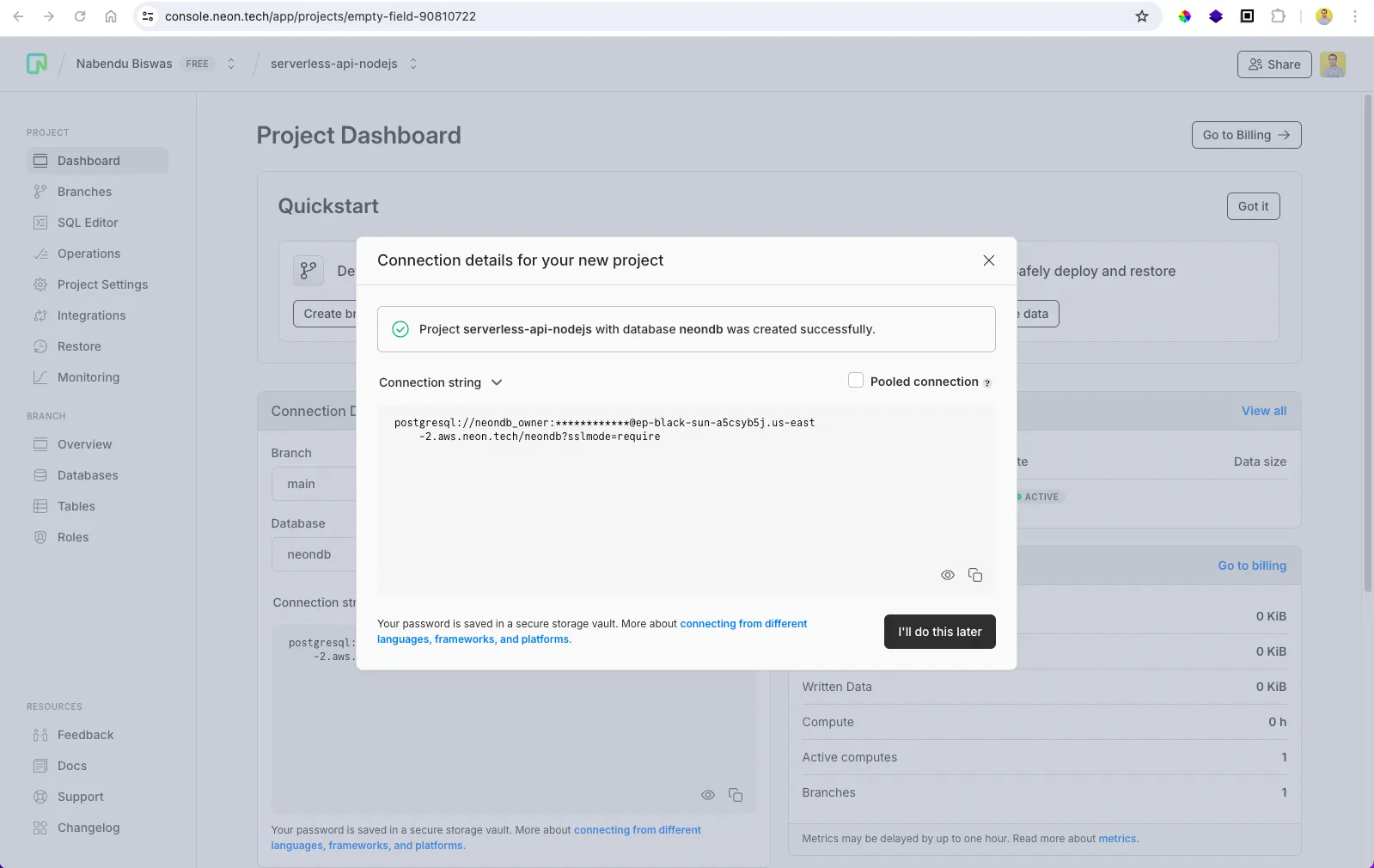Screen dimensions: 1374x868
Task: Click the main branch selector field
Action: click(314, 484)
